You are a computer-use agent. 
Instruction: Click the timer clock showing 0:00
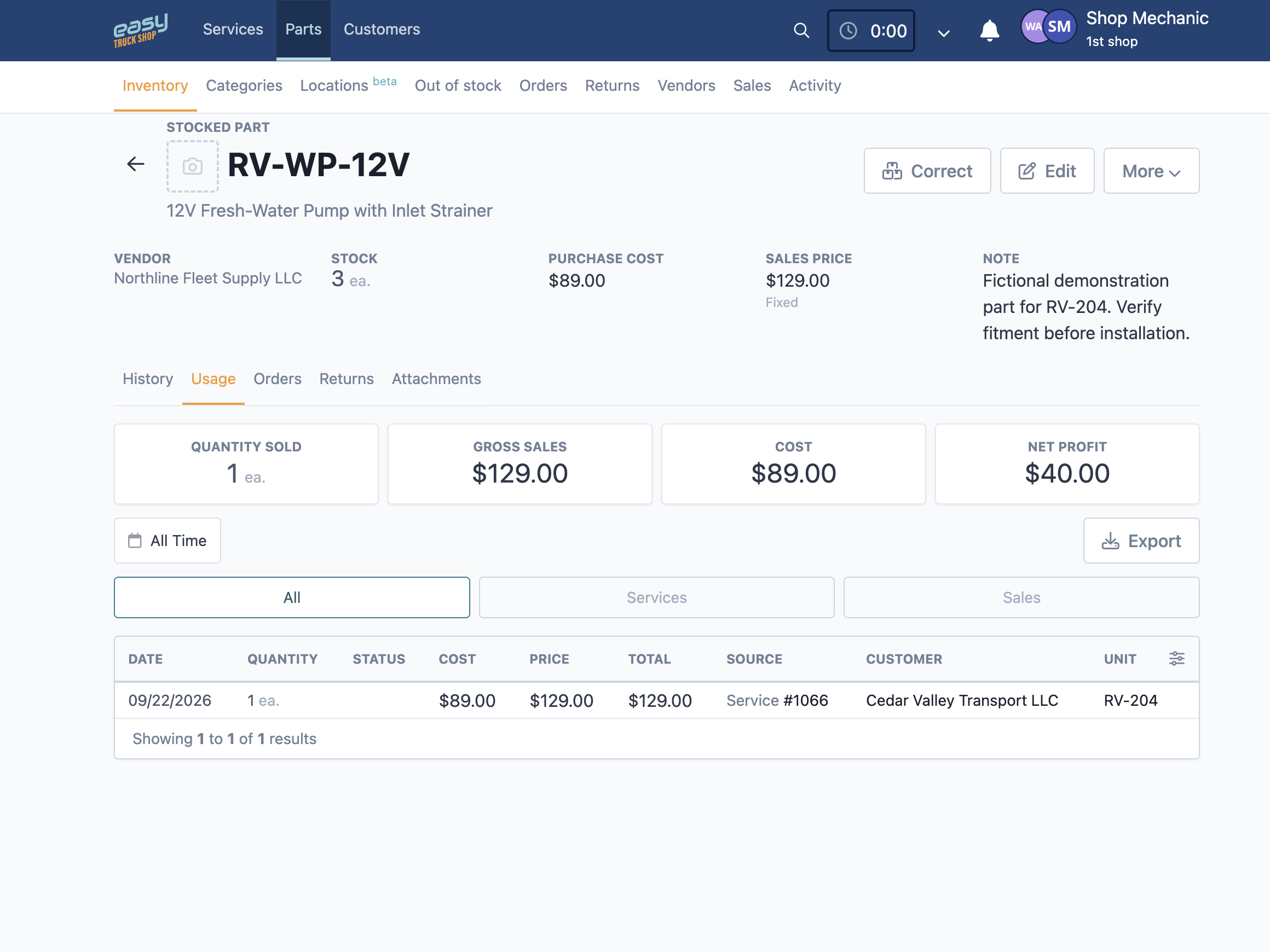pyautogui.click(x=870, y=31)
